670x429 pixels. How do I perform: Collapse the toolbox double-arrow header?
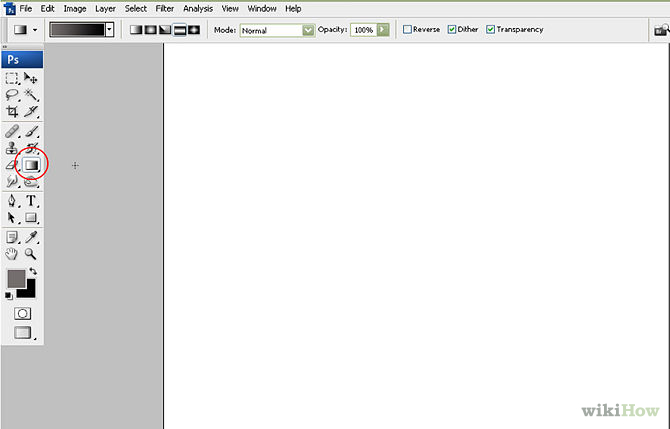point(5,47)
